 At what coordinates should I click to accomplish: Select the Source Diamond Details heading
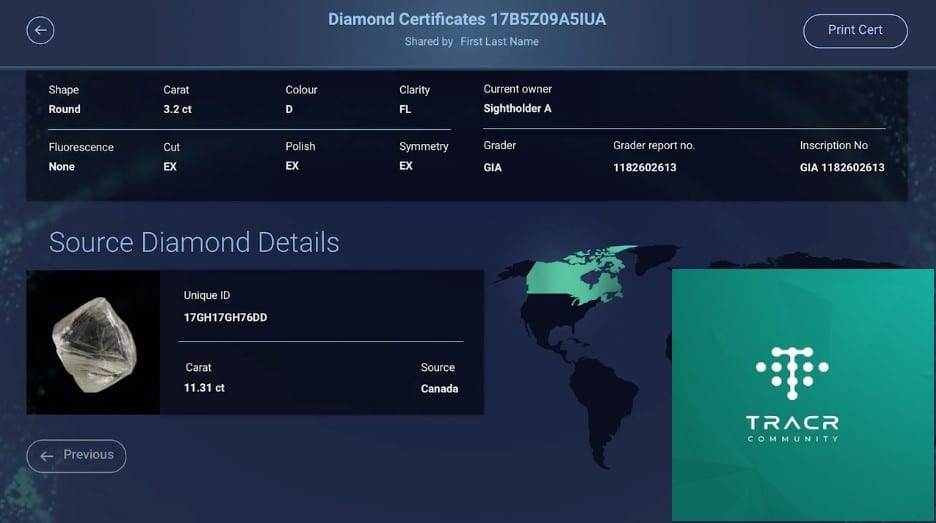(194, 242)
